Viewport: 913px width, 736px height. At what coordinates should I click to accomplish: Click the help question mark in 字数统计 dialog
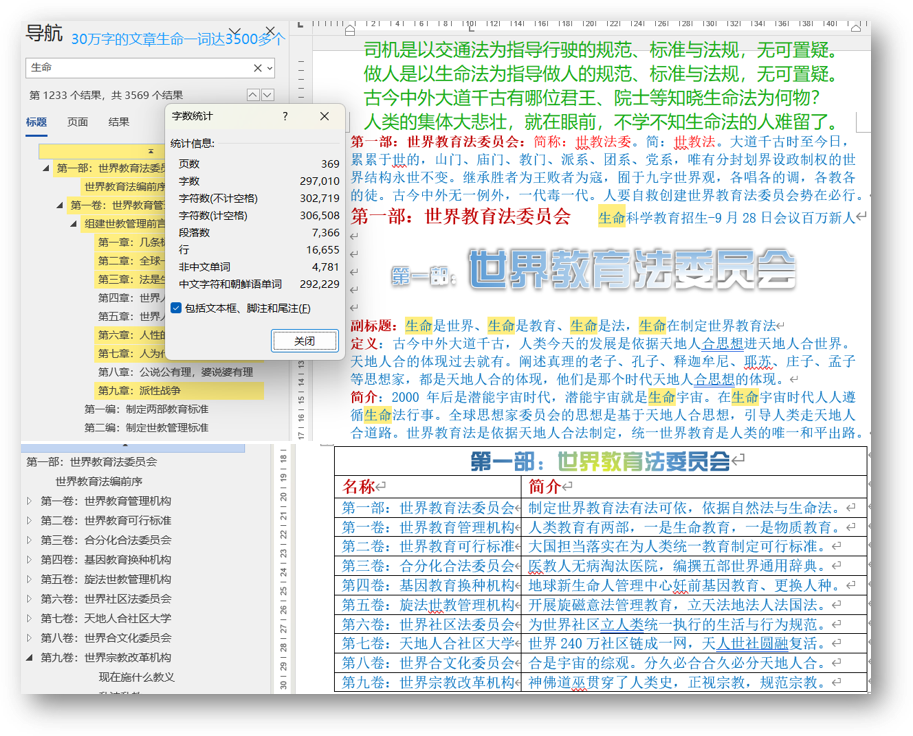tap(285, 117)
